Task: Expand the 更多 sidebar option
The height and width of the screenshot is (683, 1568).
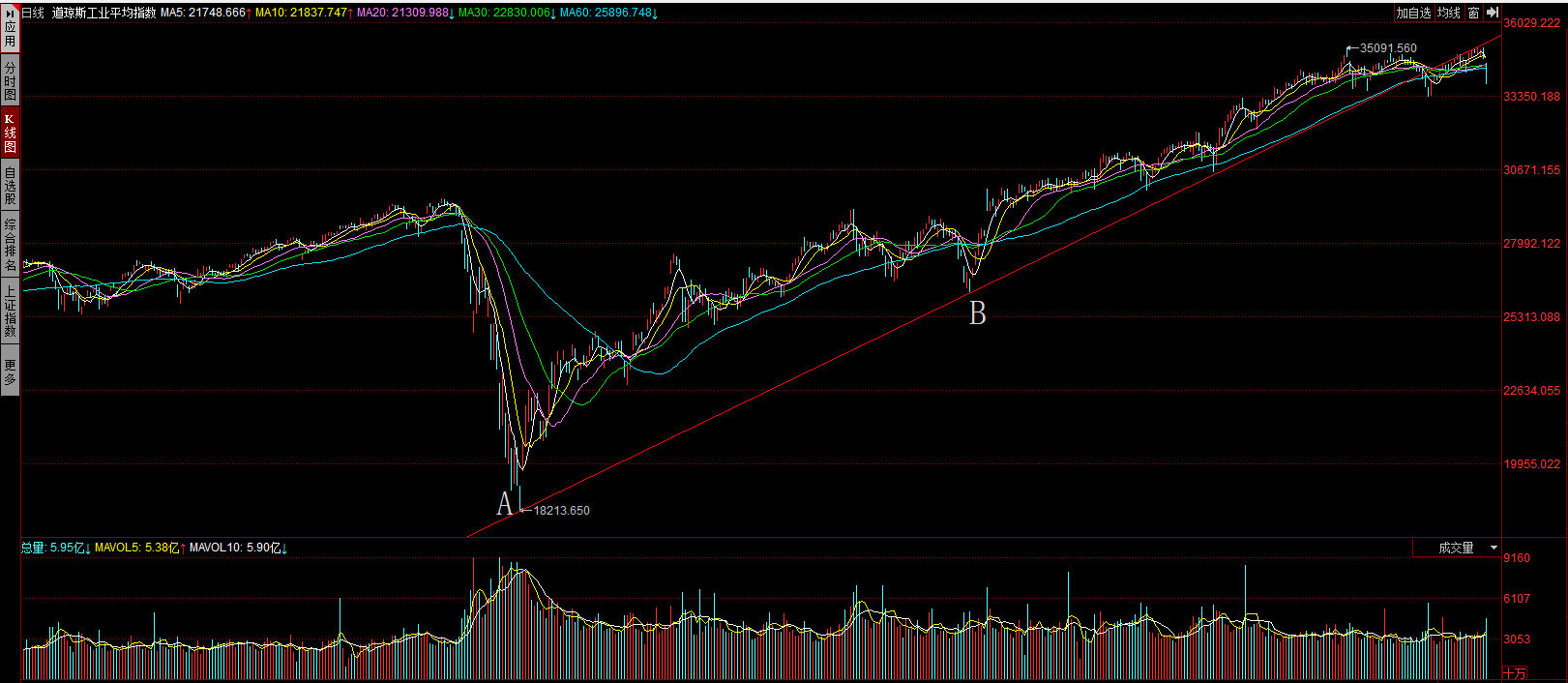Action: click(10, 371)
